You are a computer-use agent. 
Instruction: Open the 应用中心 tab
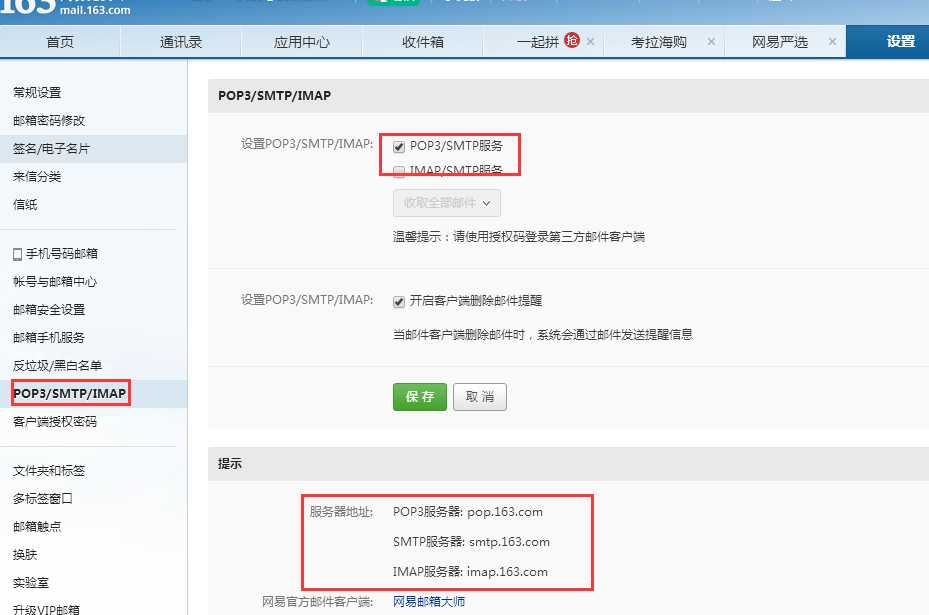click(x=302, y=42)
